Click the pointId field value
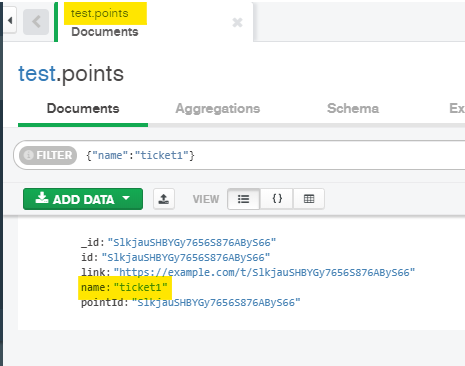Screen dimensions: 465x366 [x=216, y=302]
